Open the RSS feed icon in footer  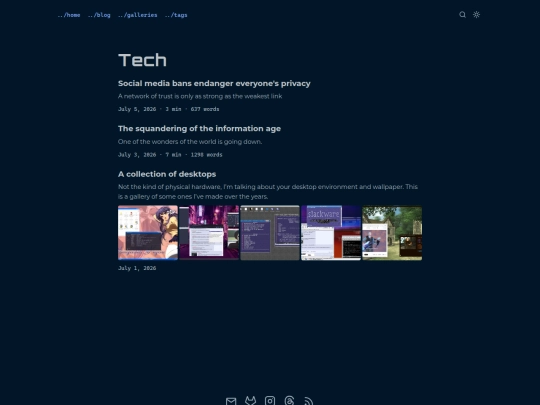coord(309,401)
